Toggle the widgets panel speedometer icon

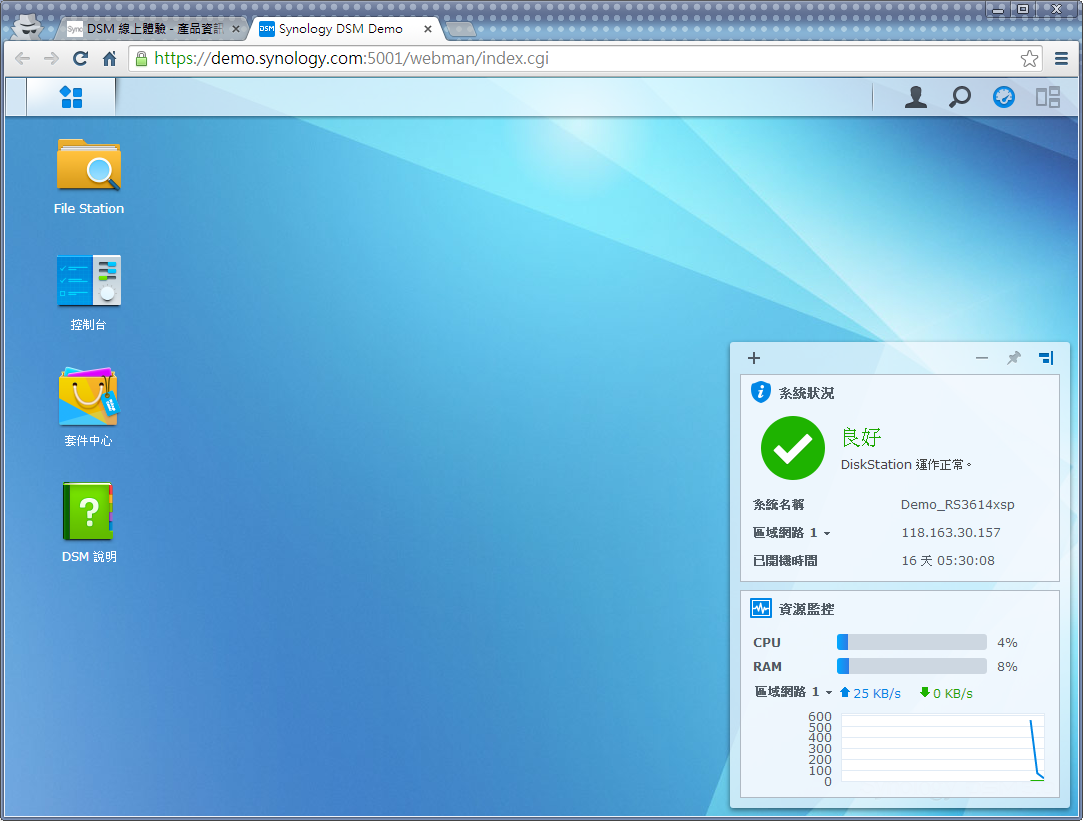(x=1004, y=97)
